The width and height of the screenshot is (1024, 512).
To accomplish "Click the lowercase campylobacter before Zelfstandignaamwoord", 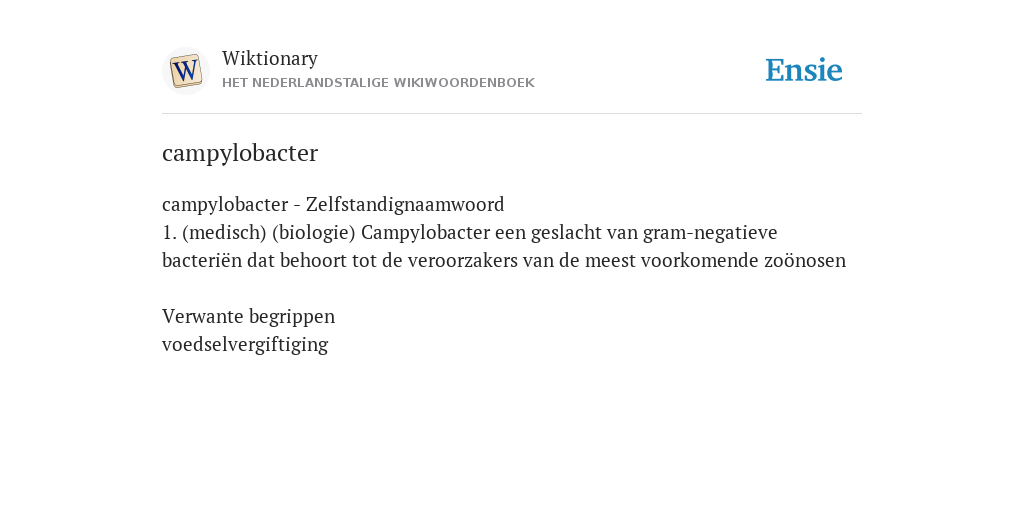I will point(225,204).
